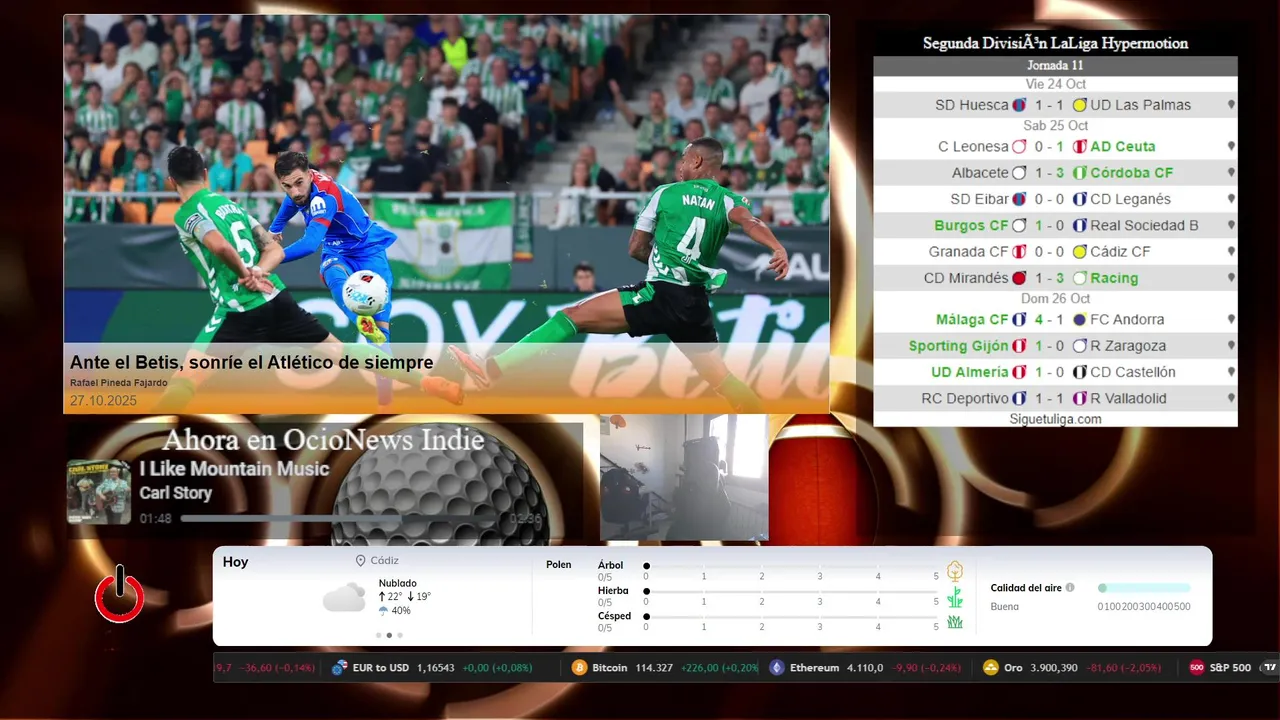This screenshot has width=1280, height=720.
Task: Click the orange Bitcoin icon in ticker
Action: click(x=579, y=667)
